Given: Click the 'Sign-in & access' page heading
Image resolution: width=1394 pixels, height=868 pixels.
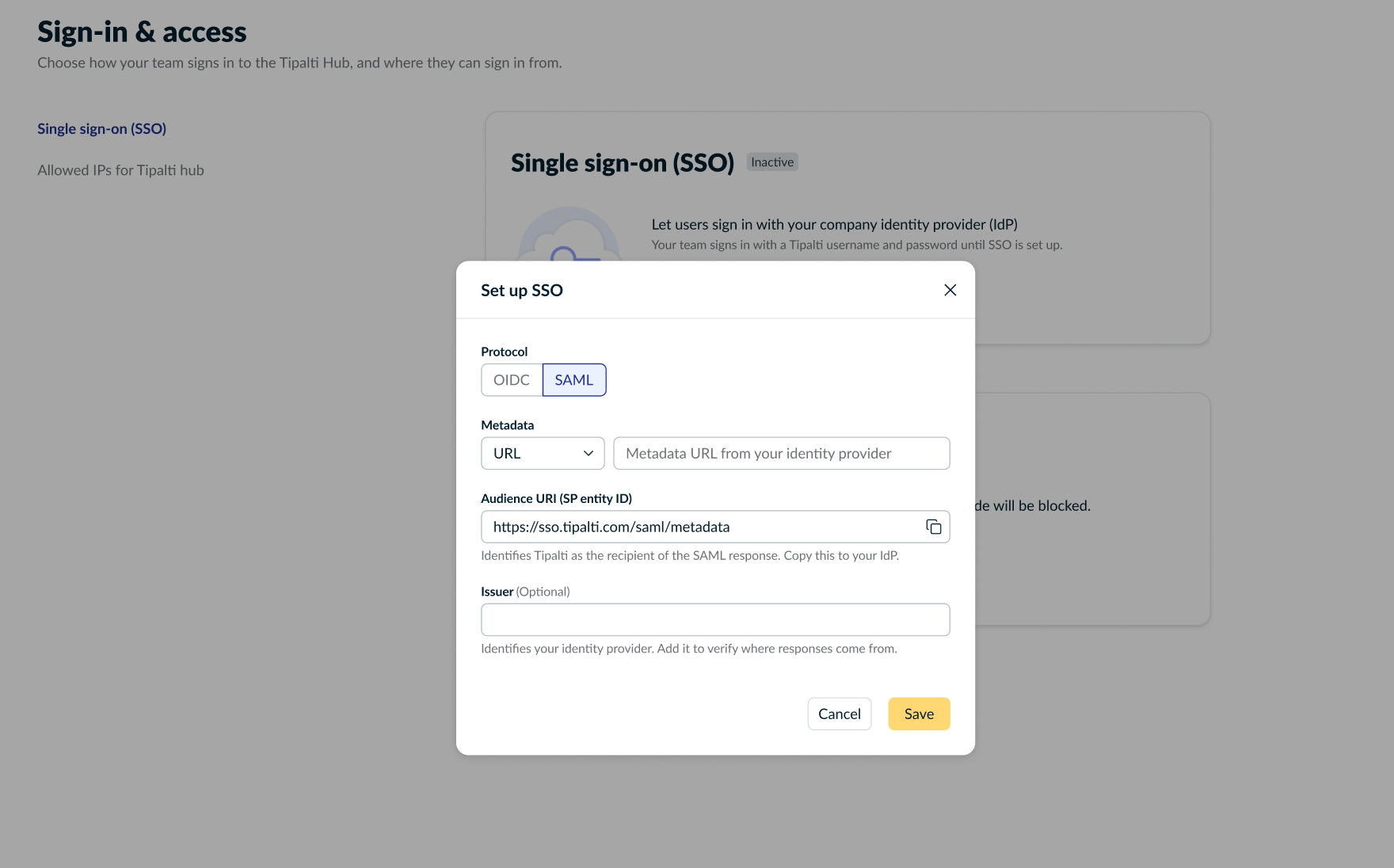Looking at the screenshot, I should (x=142, y=32).
